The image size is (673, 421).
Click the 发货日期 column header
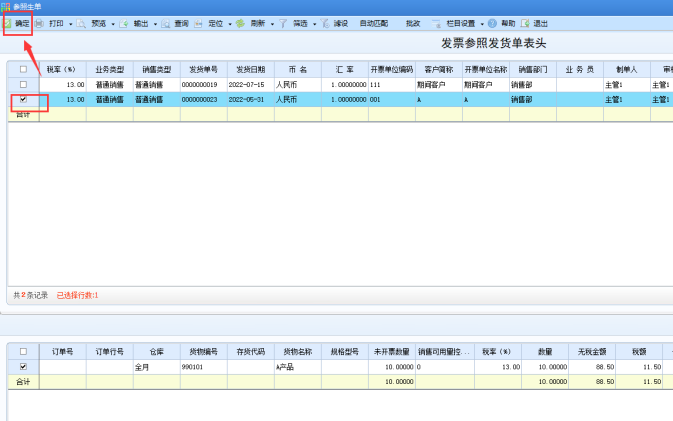click(251, 69)
